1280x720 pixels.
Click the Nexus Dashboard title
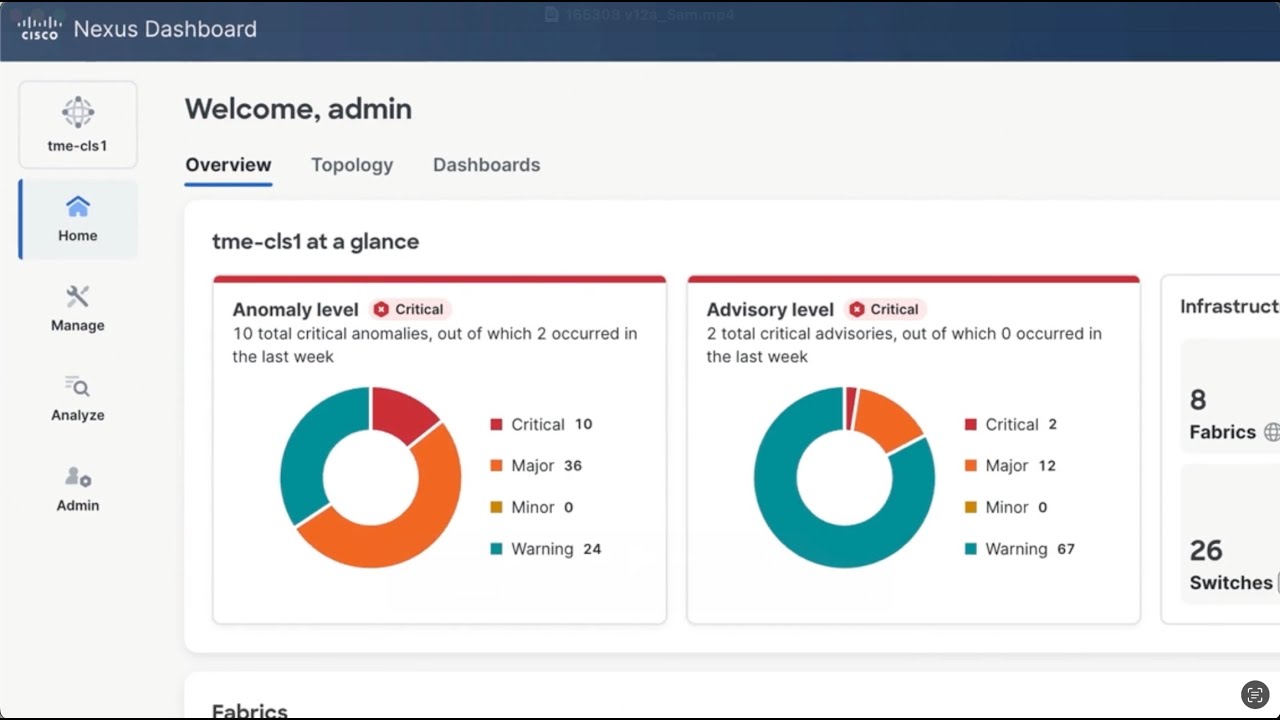click(165, 29)
